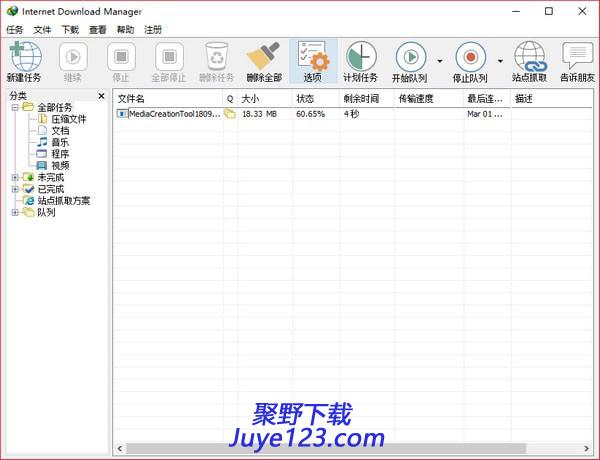Open the arrow dropdown next to 开始队列
This screenshot has width=600, height=460.
[440, 61]
